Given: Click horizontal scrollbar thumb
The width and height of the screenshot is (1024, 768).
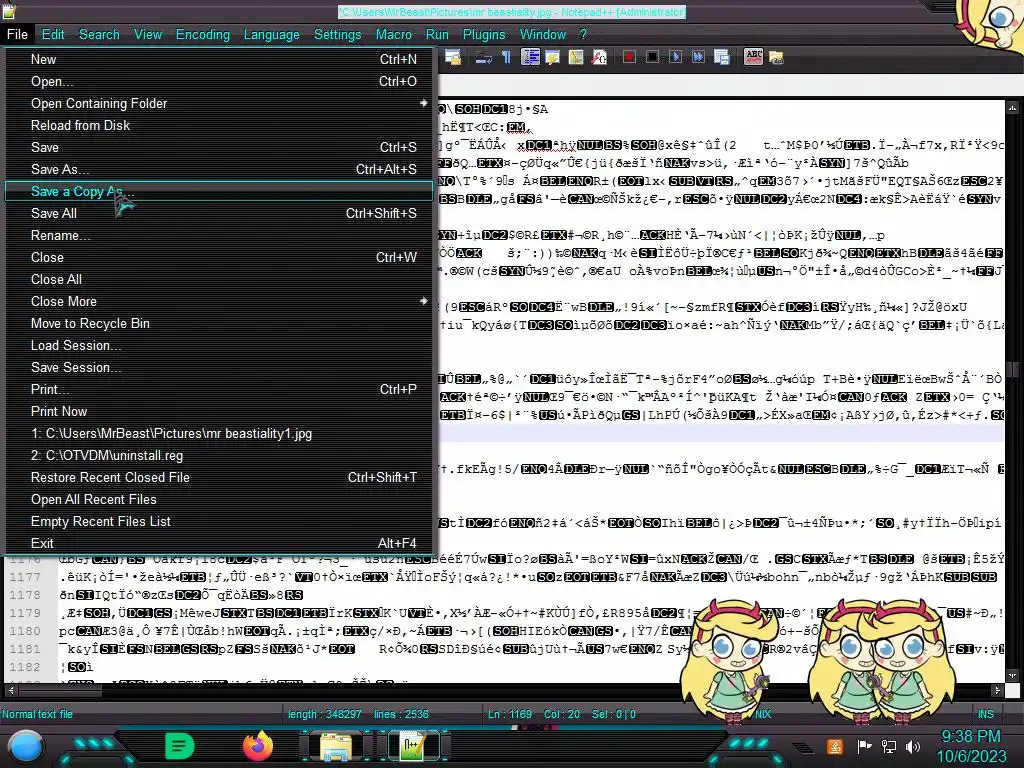Looking at the screenshot, I should [60, 690].
